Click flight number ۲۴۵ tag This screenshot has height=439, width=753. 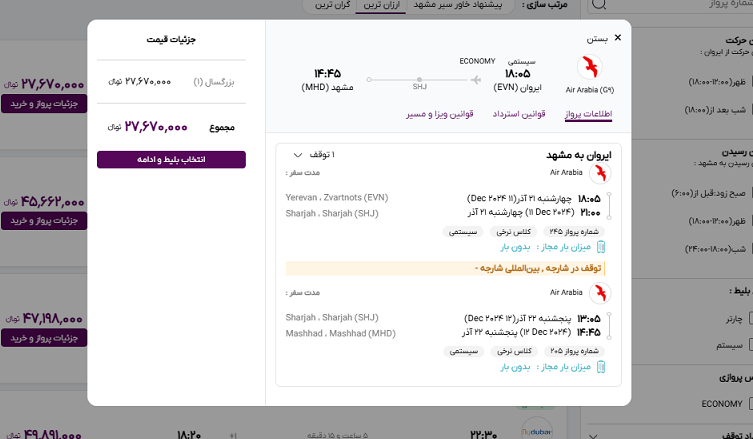[x=574, y=232]
